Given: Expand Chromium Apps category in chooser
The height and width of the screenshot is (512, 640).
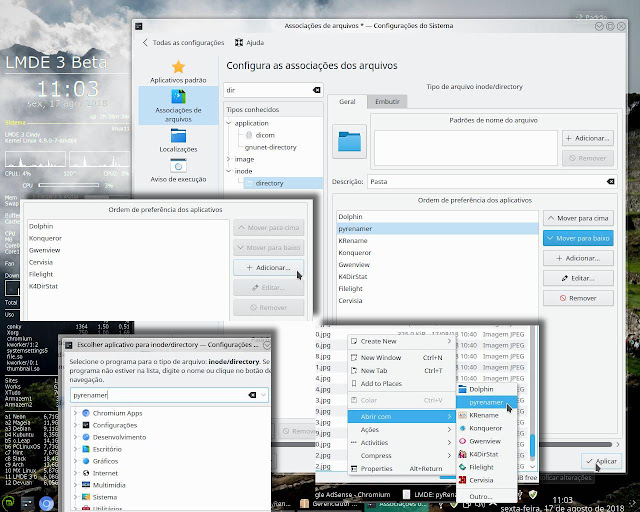Looking at the screenshot, I should pyautogui.click(x=76, y=413).
